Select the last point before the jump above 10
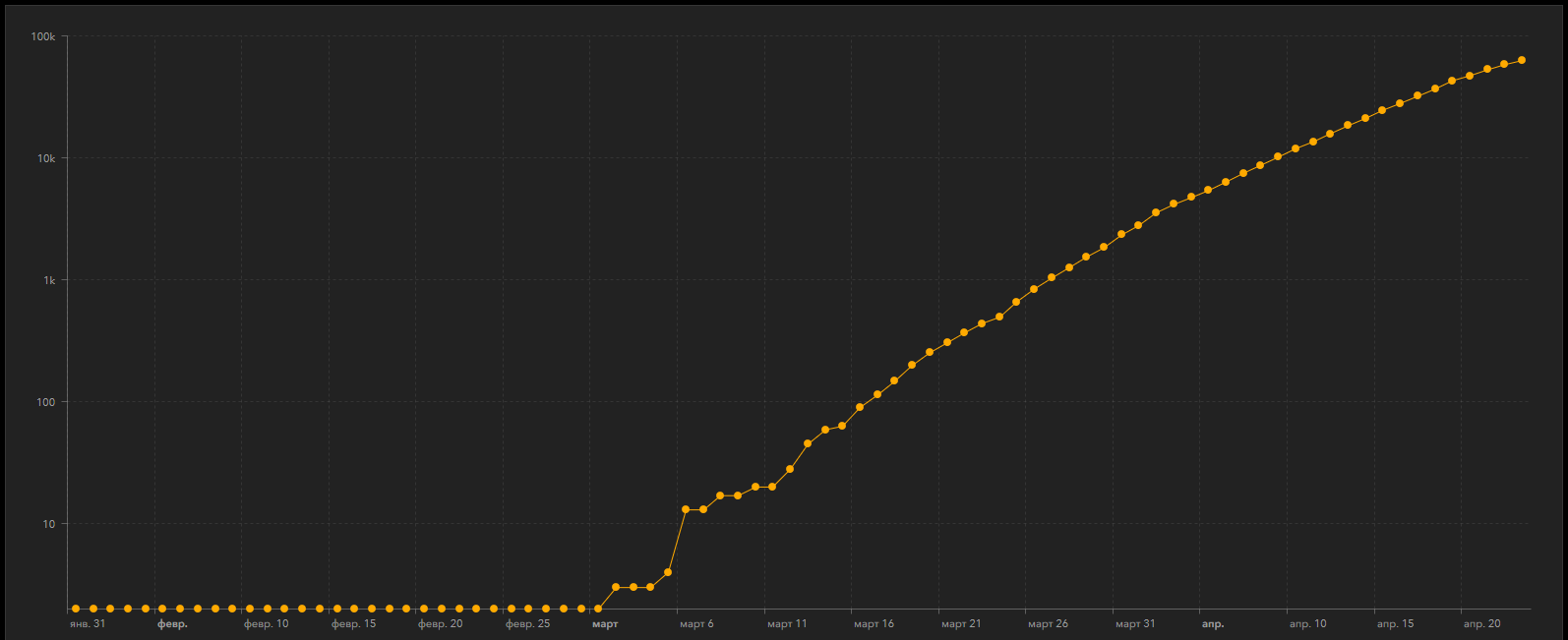 [668, 572]
